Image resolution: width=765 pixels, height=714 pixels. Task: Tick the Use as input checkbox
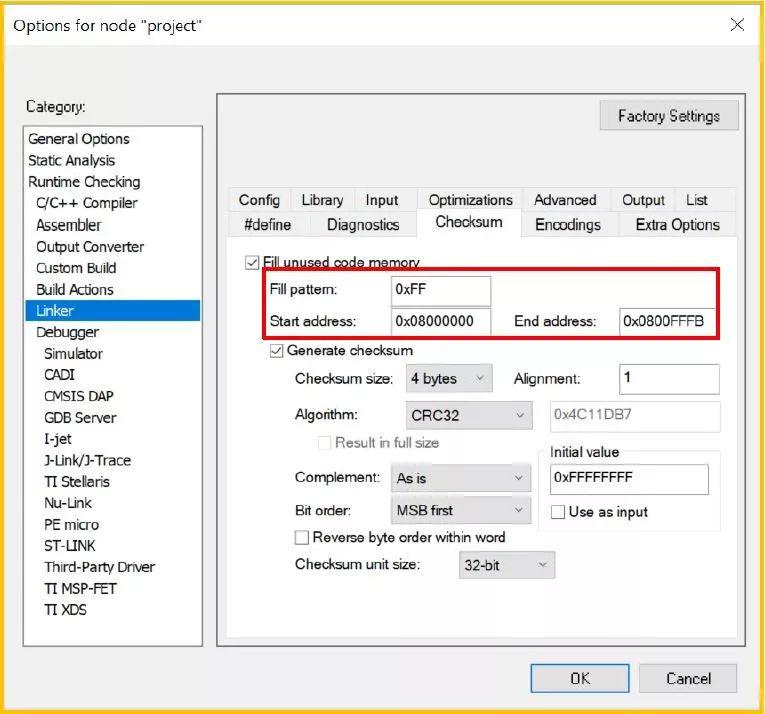[x=558, y=512]
